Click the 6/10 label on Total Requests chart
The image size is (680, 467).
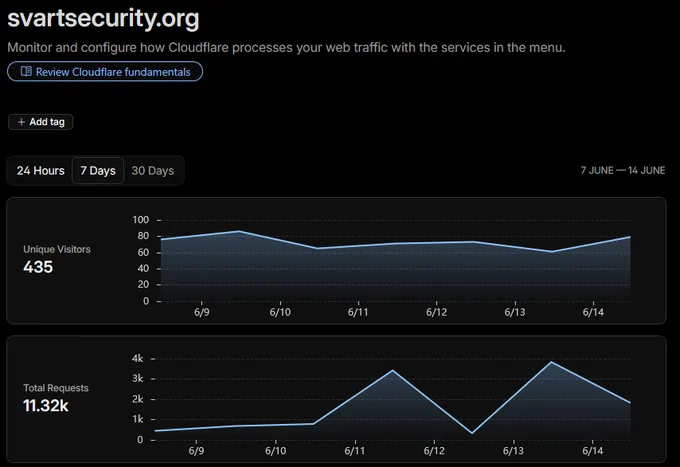[275, 451]
